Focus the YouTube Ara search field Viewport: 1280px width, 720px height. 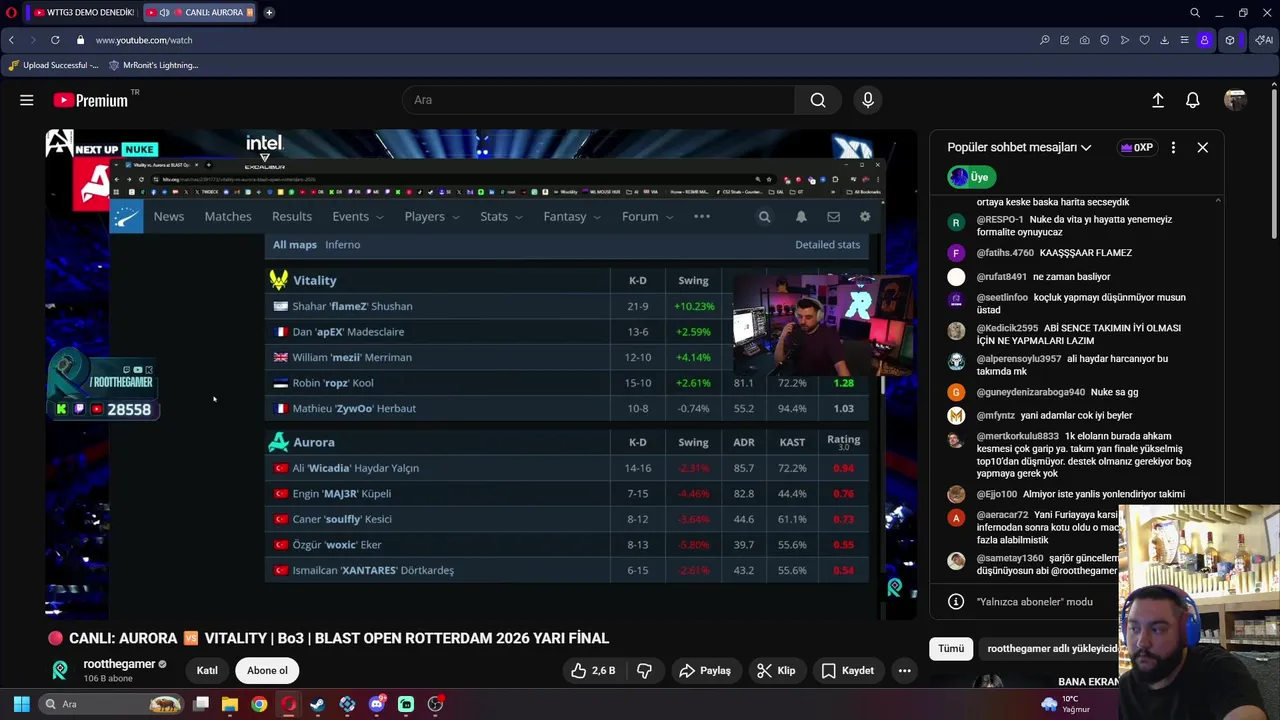[598, 100]
